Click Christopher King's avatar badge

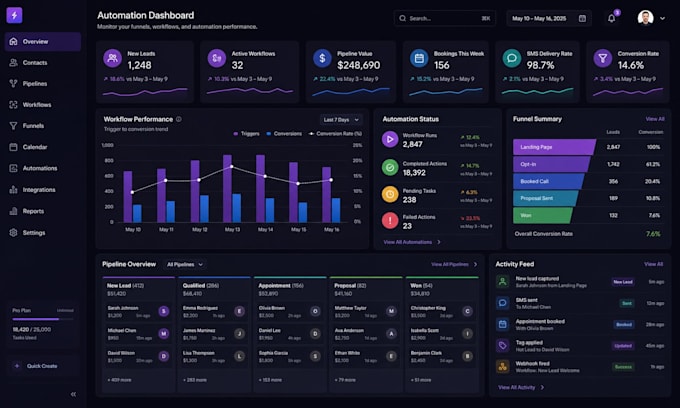[467, 311]
